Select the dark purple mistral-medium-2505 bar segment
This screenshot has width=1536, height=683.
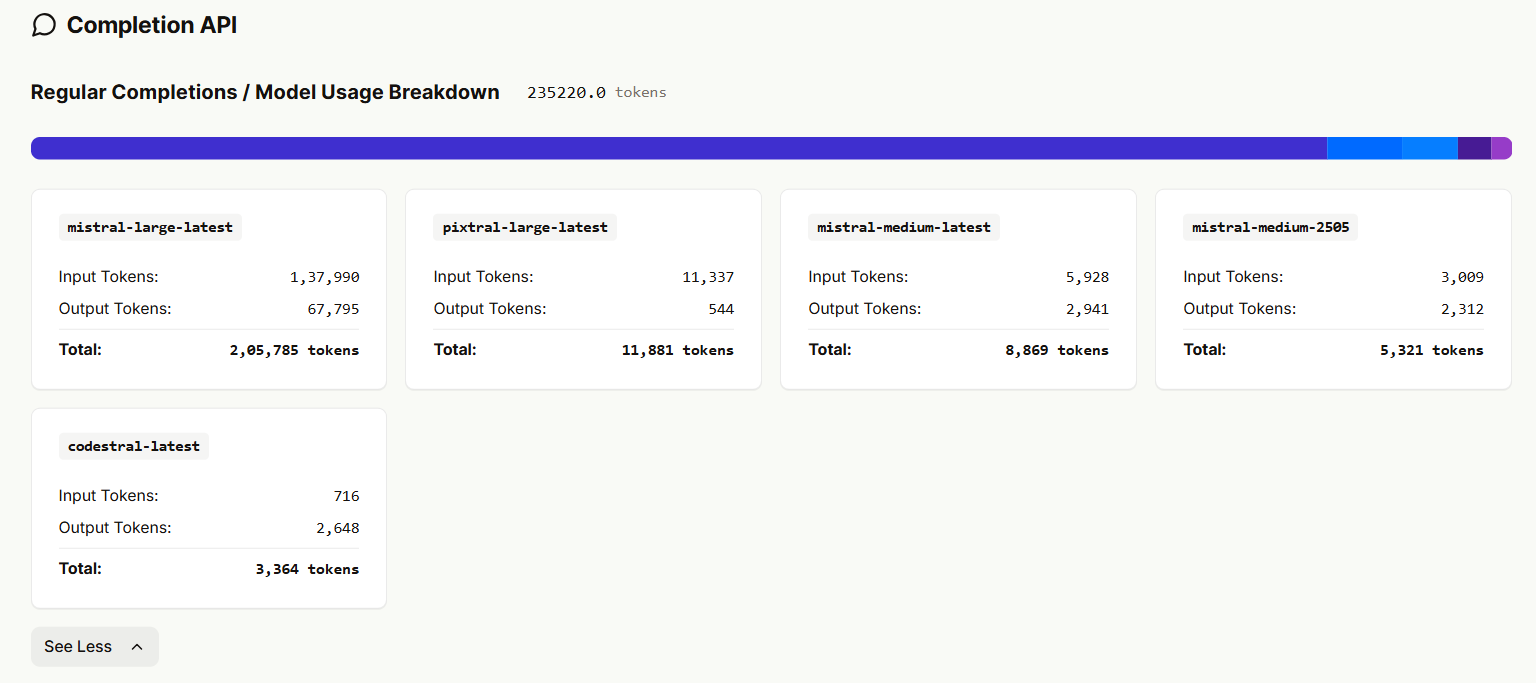coord(1474,148)
